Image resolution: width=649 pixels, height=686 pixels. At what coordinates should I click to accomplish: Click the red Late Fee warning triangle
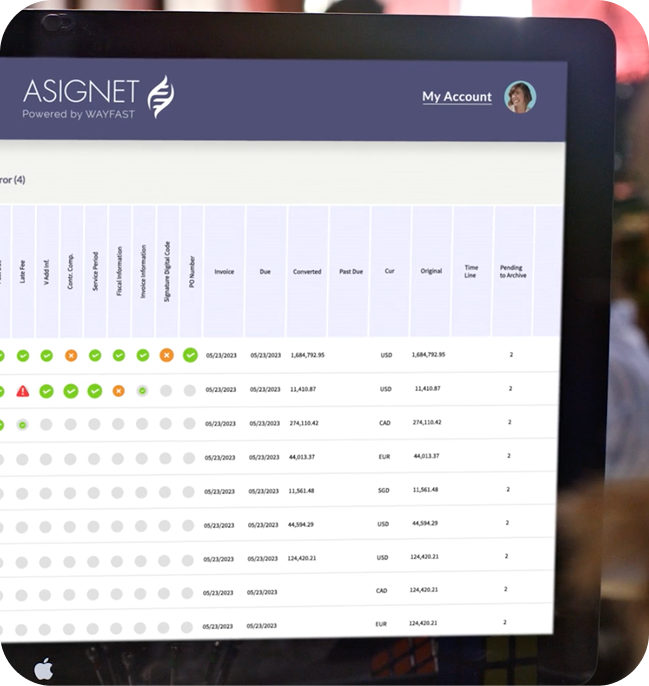tap(23, 391)
